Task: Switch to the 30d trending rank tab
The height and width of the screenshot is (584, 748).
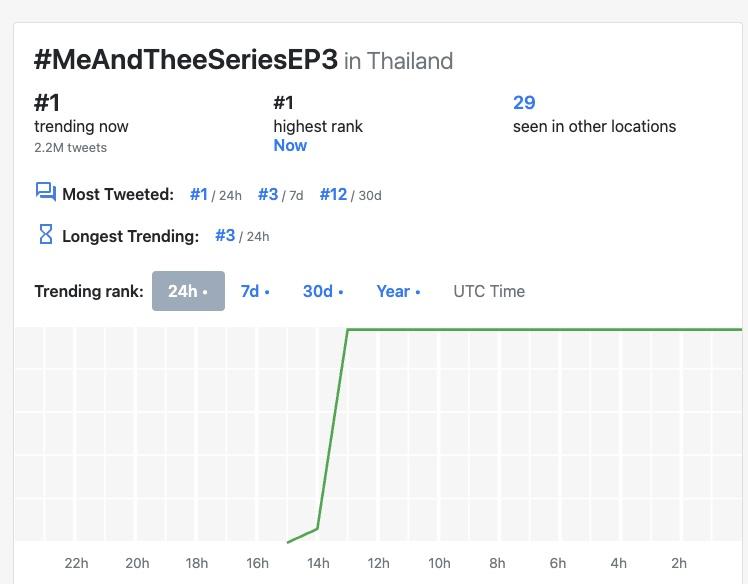Action: (323, 291)
